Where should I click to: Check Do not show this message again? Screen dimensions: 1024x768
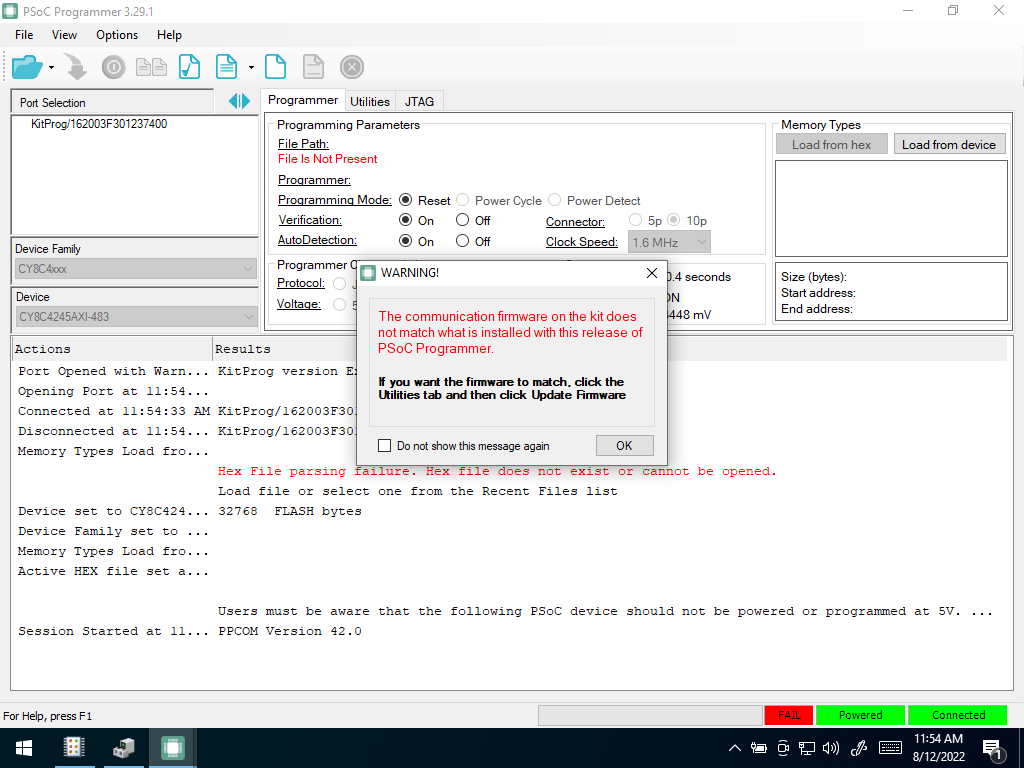385,445
